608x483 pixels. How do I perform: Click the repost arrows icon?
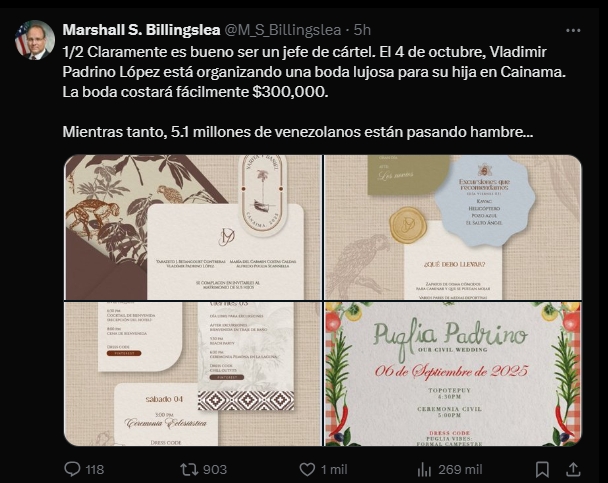click(189, 469)
